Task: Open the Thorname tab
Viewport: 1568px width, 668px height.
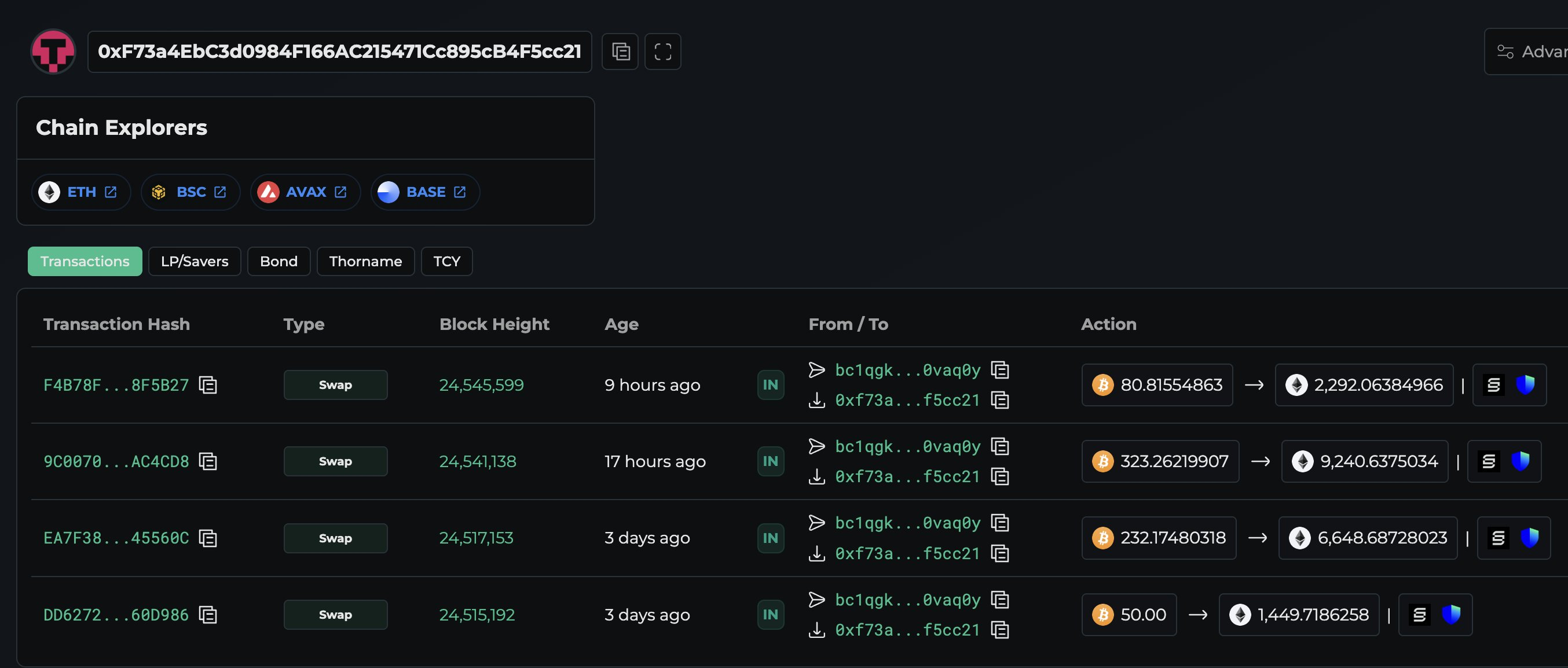Action: pyautogui.click(x=365, y=262)
